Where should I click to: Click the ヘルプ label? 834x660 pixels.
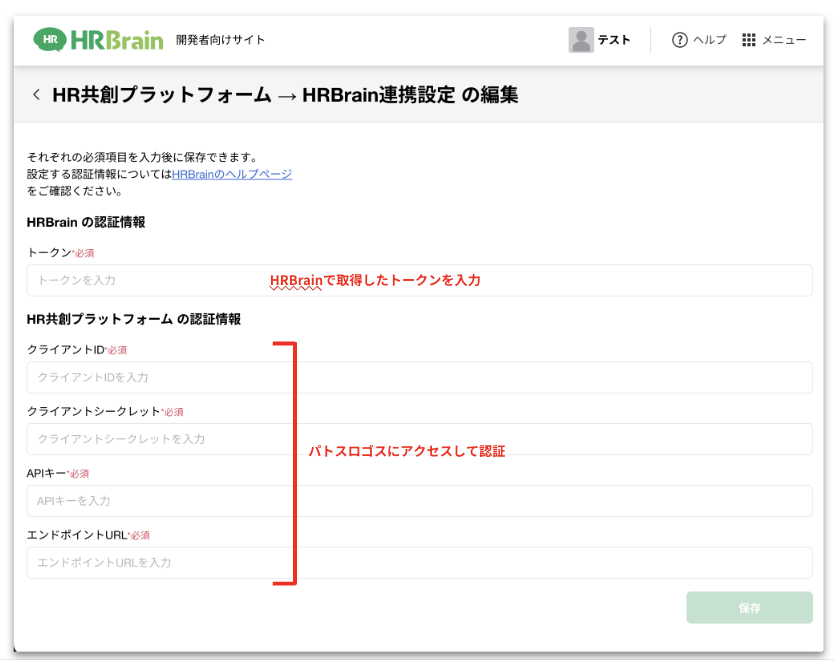709,40
